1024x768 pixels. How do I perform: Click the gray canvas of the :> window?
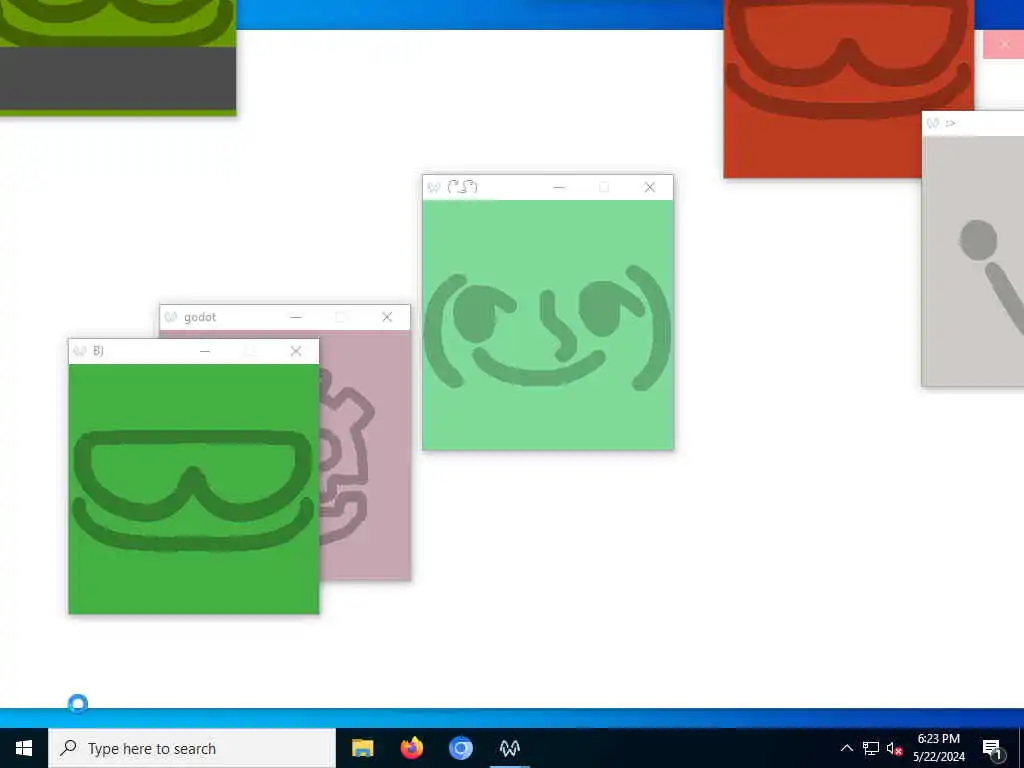973,261
